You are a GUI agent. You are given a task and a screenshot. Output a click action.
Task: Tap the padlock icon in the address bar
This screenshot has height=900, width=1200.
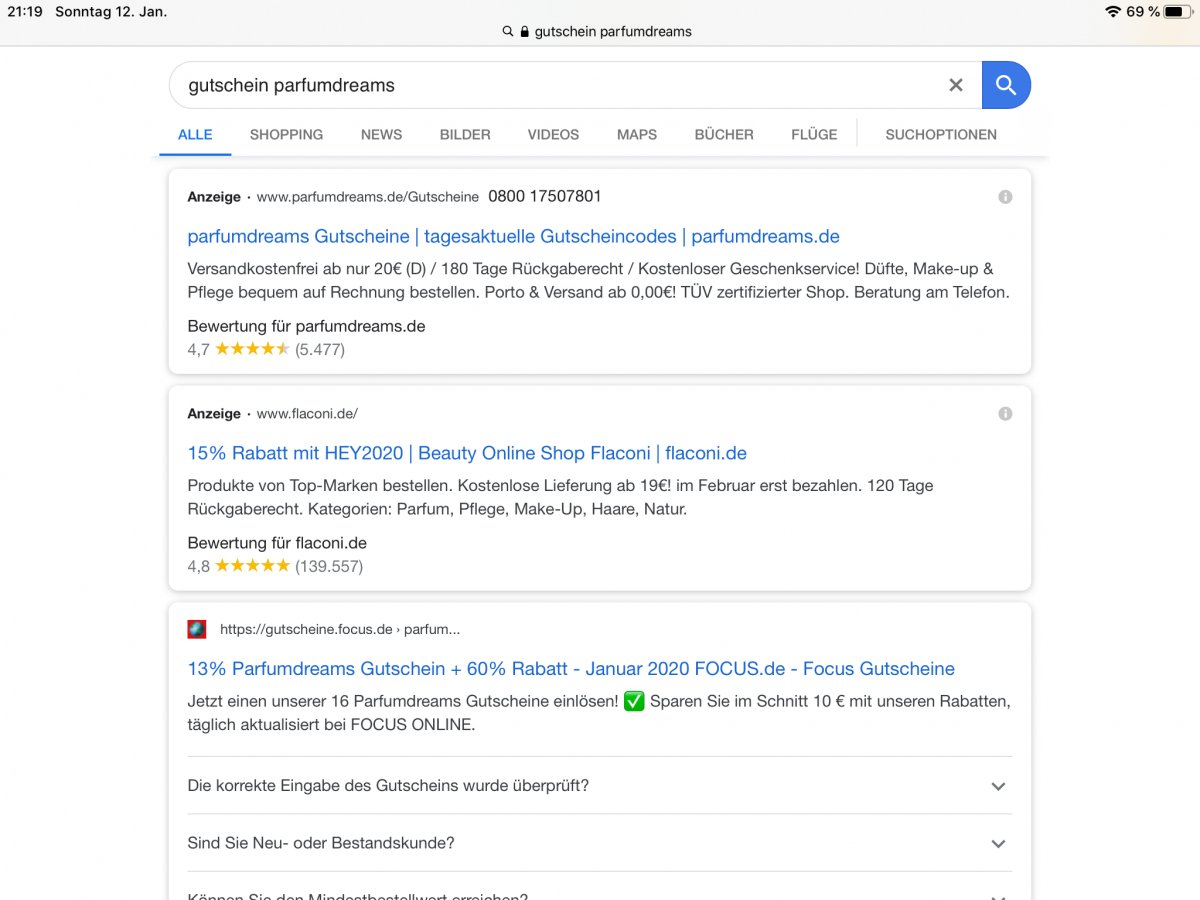pos(524,31)
